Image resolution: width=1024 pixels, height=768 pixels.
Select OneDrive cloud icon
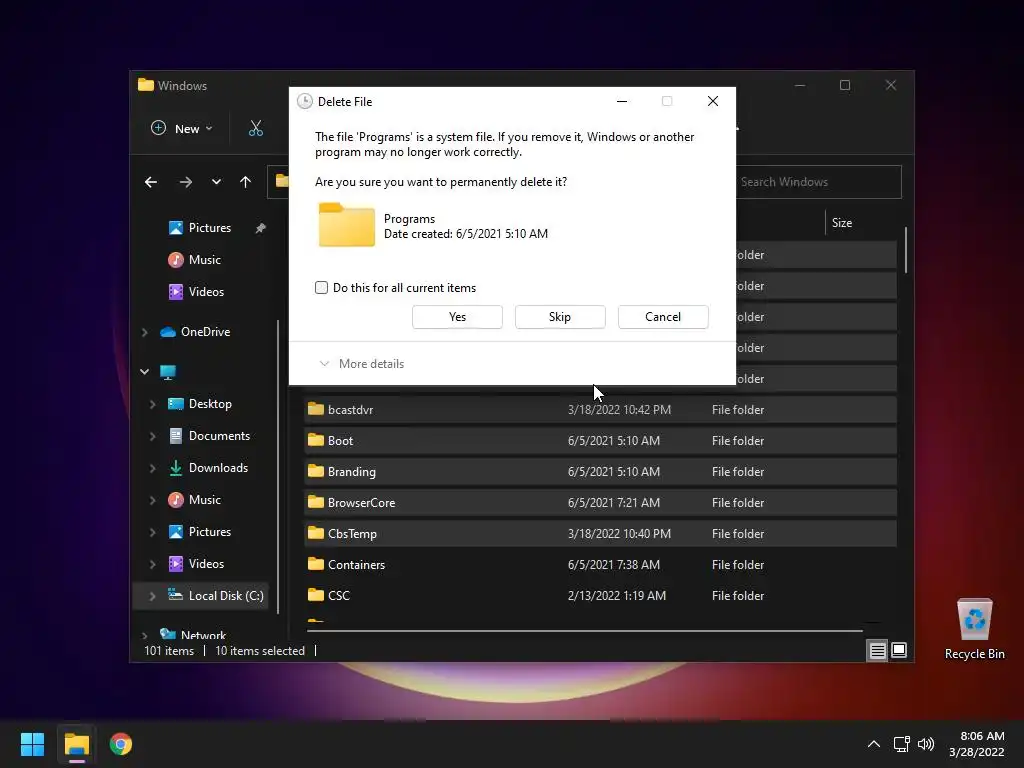(168, 332)
